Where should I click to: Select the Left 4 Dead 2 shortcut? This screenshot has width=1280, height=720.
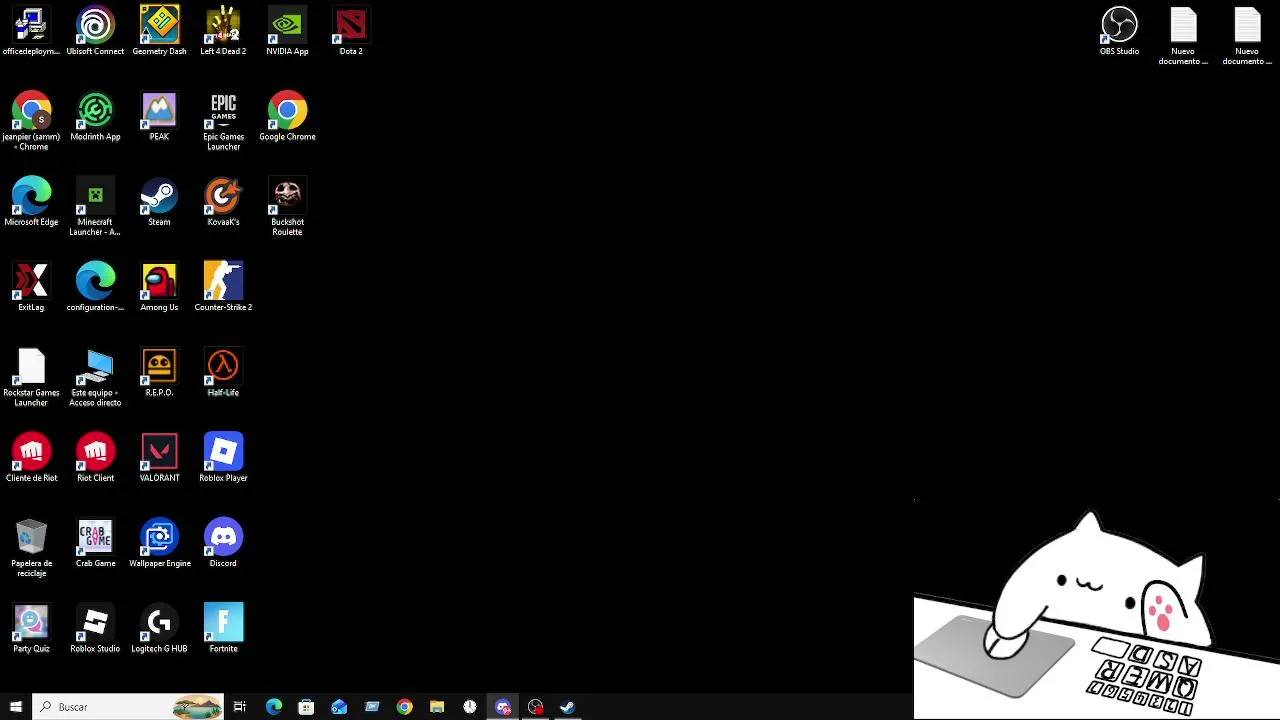[x=223, y=31]
